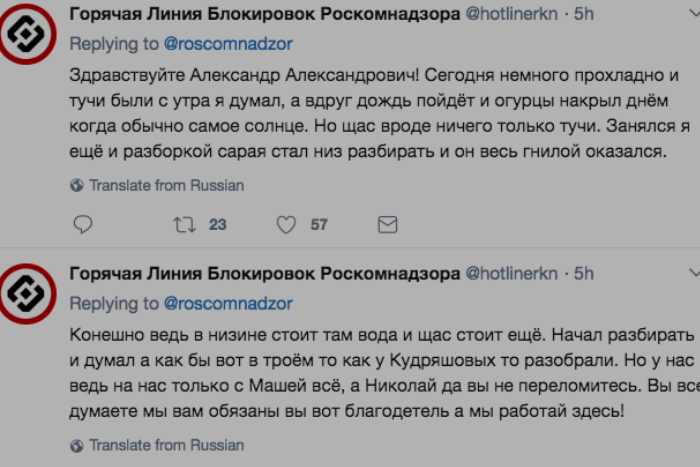Open the second tweet's "5h" timestamp
This screenshot has height=467, width=700.
tap(583, 274)
